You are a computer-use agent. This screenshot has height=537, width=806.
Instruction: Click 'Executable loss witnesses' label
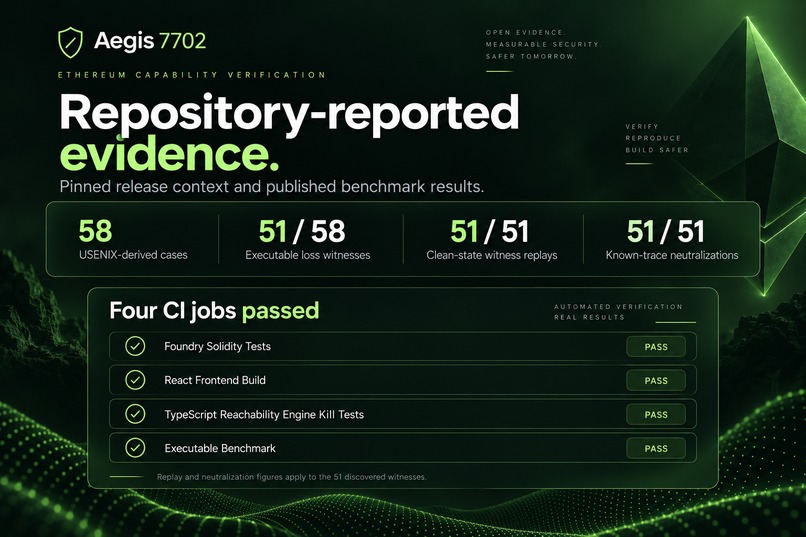[307, 255]
